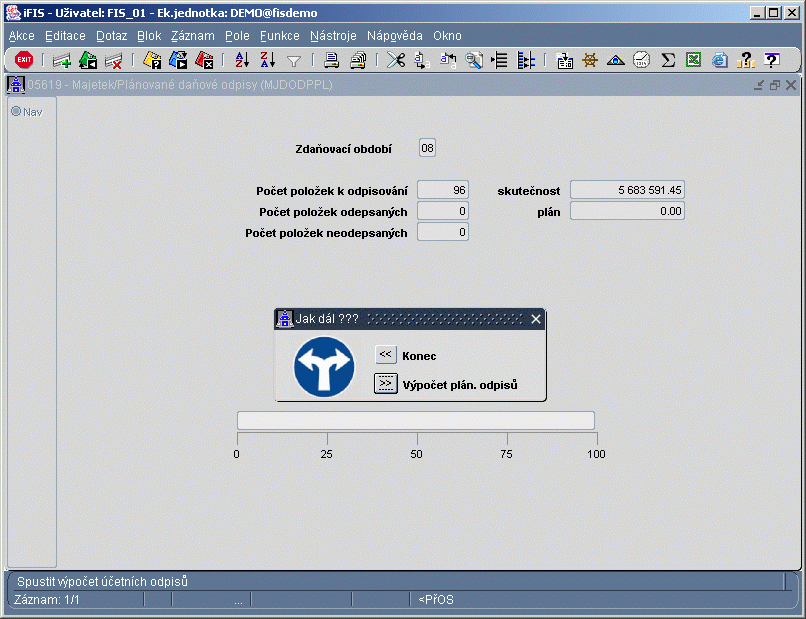
Task: Close the Jak dál ??? dialog
Action: (x=536, y=319)
